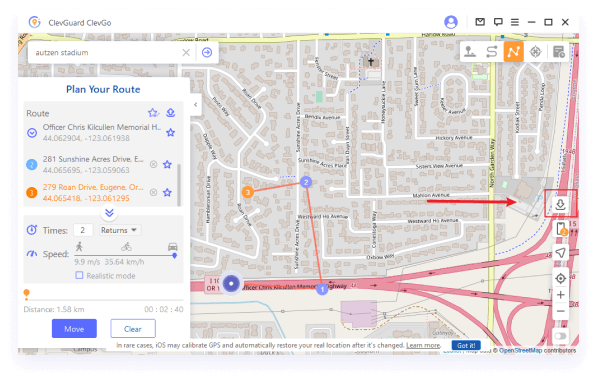Click the locate current position icon

(560, 278)
